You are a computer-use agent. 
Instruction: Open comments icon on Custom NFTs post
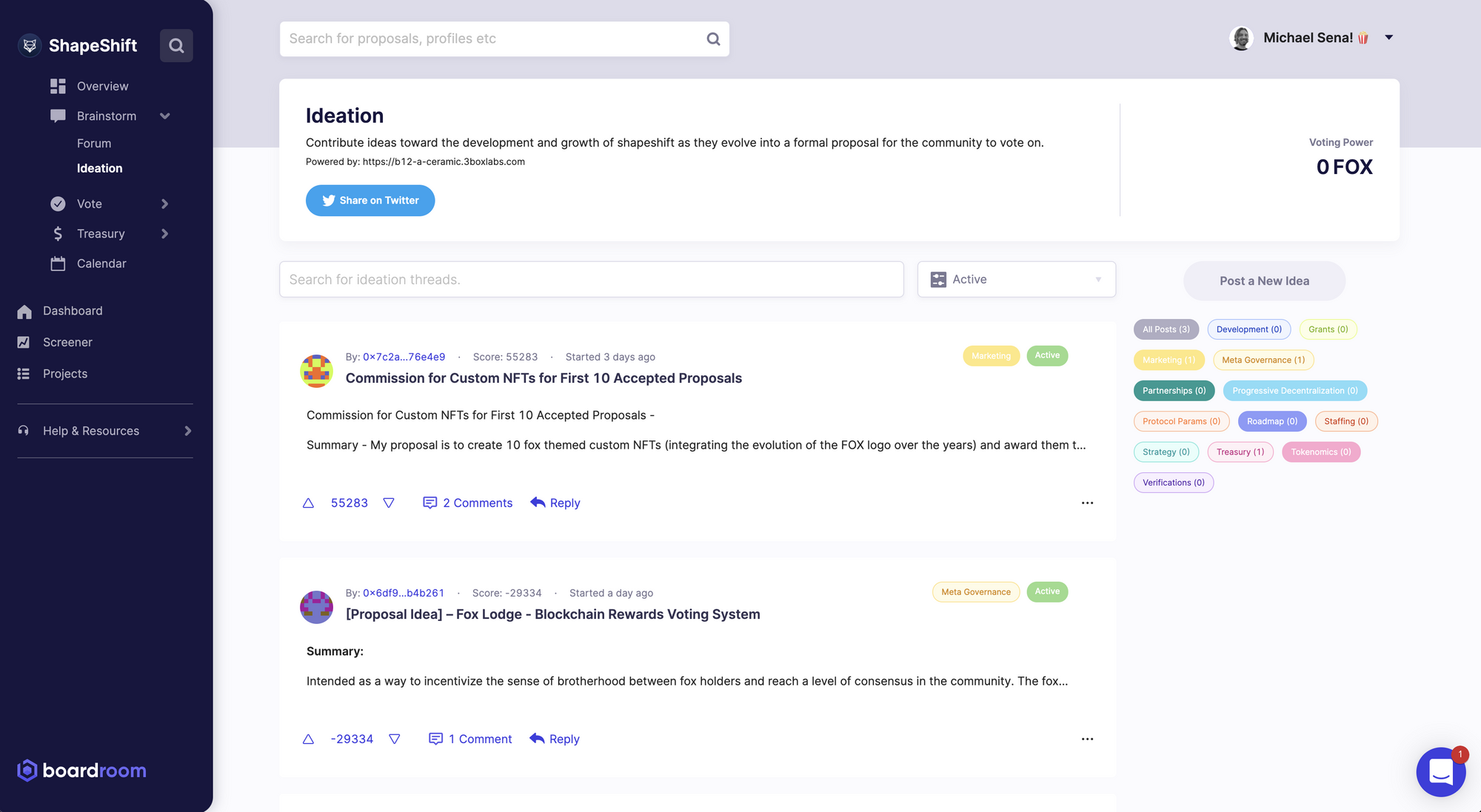tap(429, 503)
